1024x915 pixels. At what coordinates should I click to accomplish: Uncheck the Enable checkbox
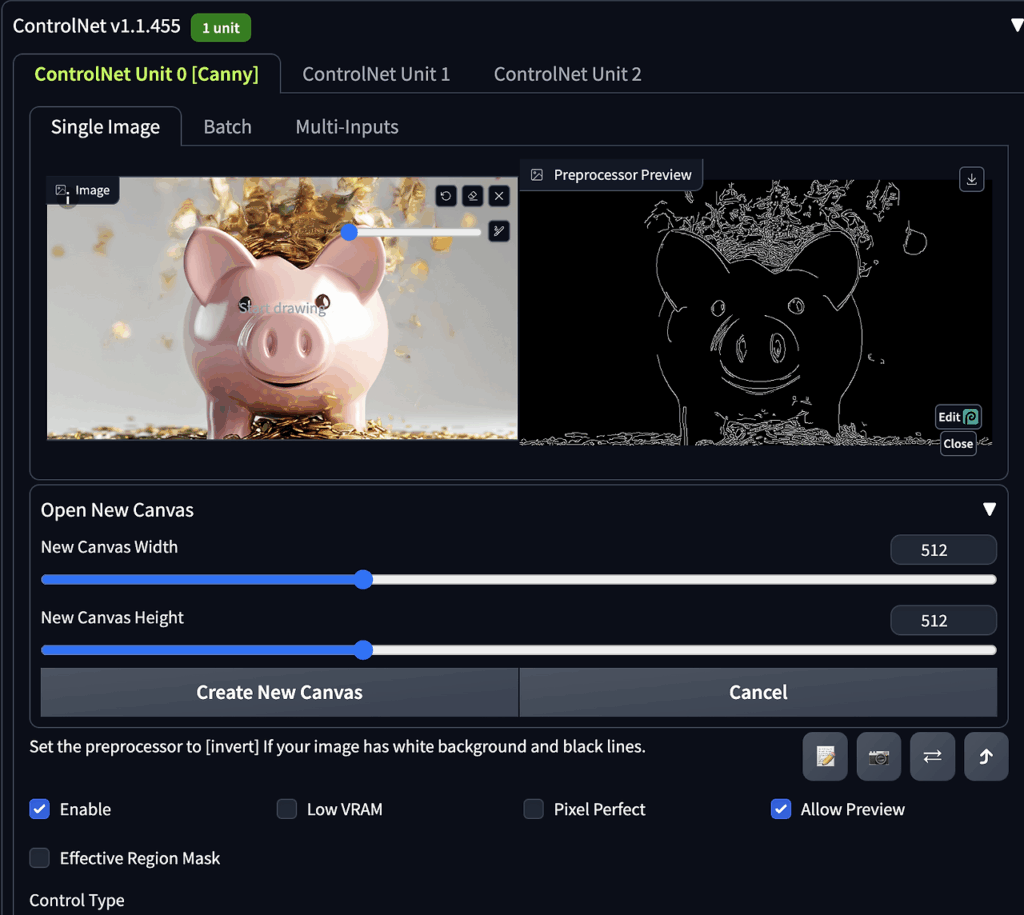click(x=40, y=809)
